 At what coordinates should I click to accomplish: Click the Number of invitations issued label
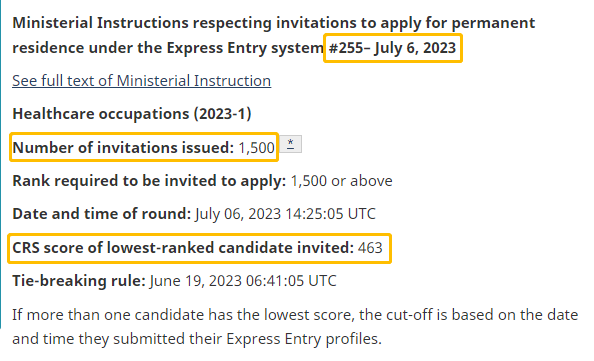tap(123, 147)
